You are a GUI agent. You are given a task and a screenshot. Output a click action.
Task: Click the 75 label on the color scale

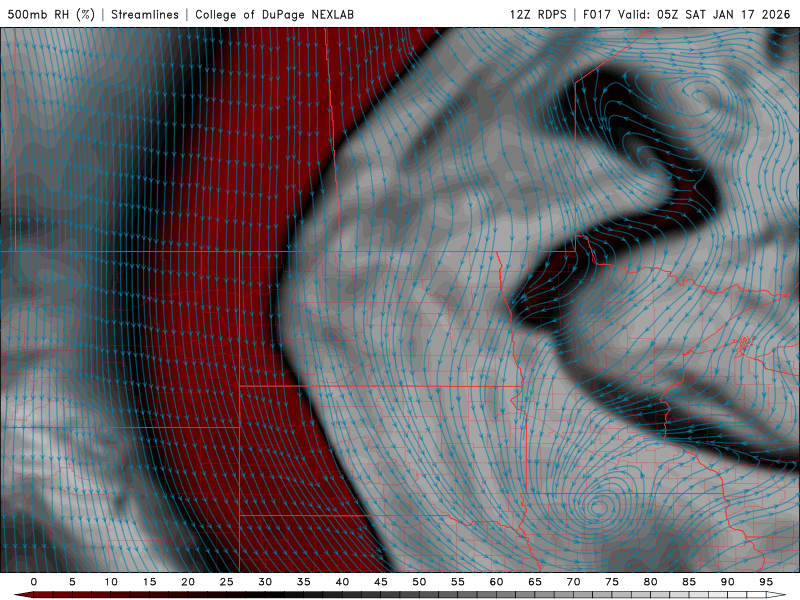point(612,582)
